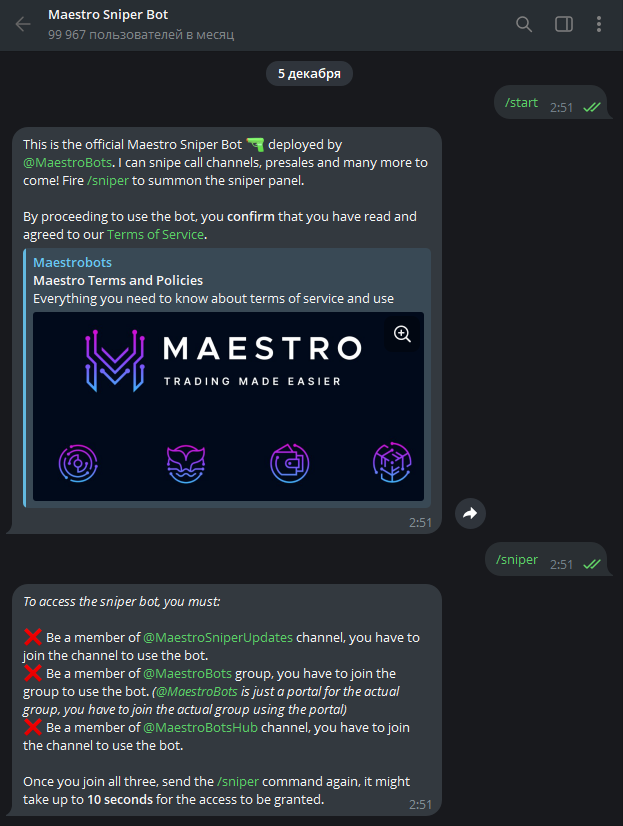The image size is (623, 826).
Task: Click the /sniper command in the last message
Action: click(x=238, y=781)
